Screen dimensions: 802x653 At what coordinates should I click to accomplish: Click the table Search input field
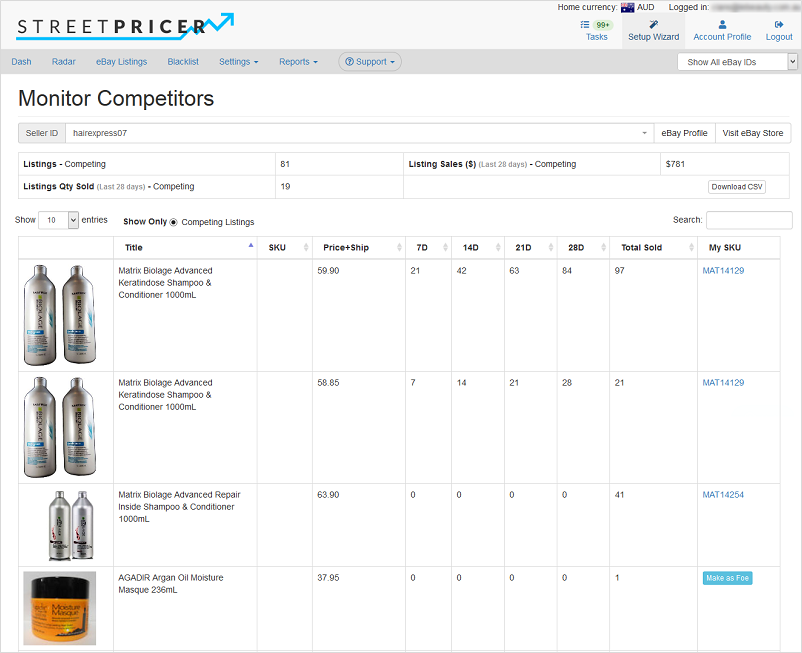(748, 220)
